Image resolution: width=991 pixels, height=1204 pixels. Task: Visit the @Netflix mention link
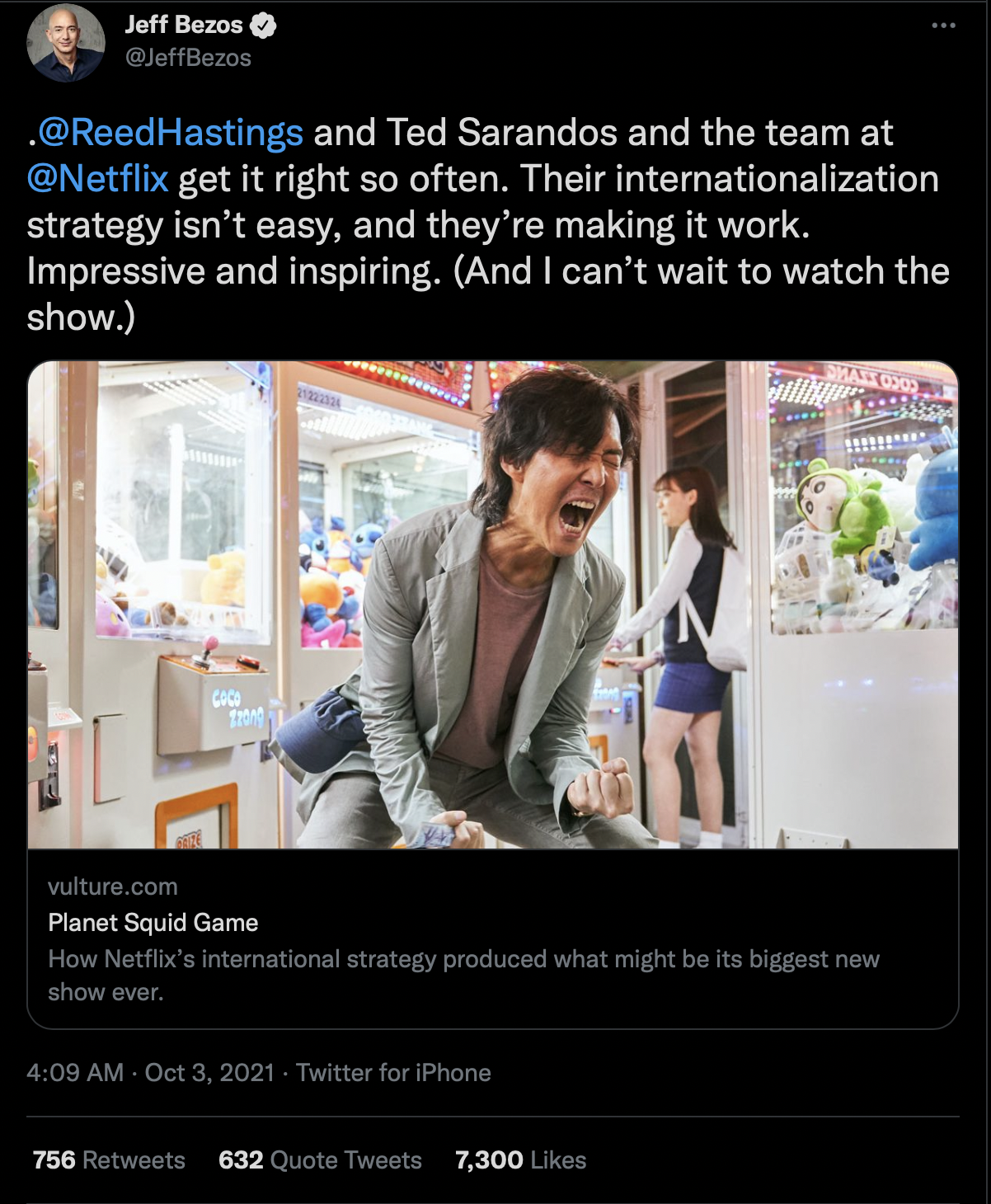[x=98, y=179]
